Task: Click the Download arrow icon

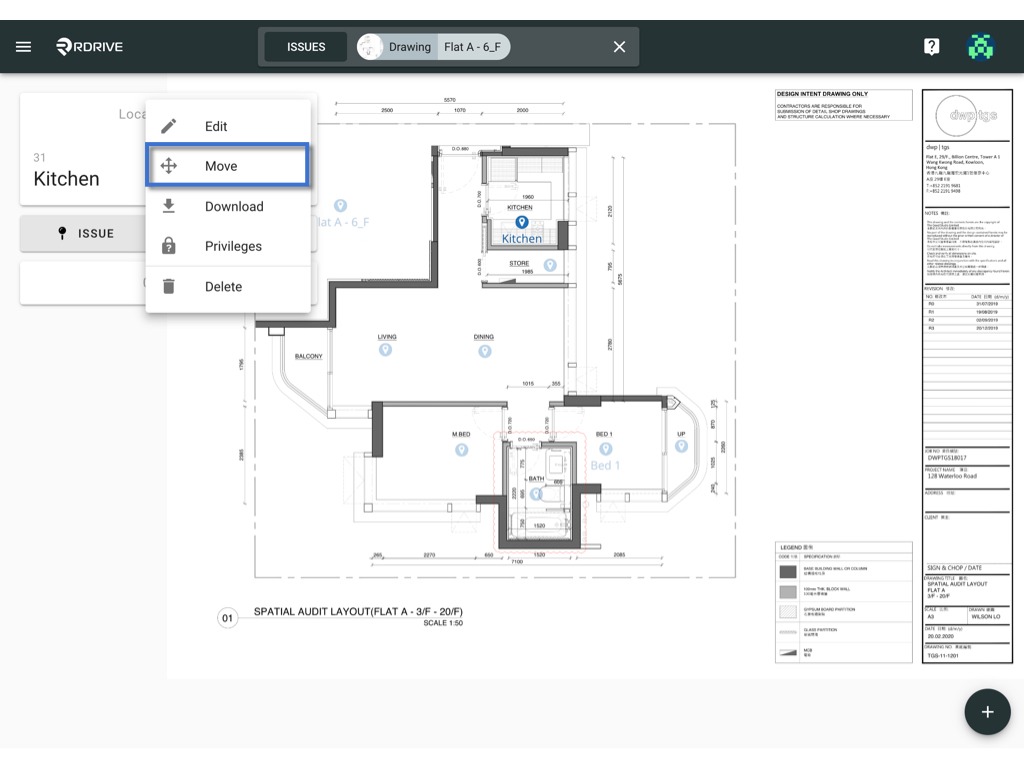Action: point(168,206)
